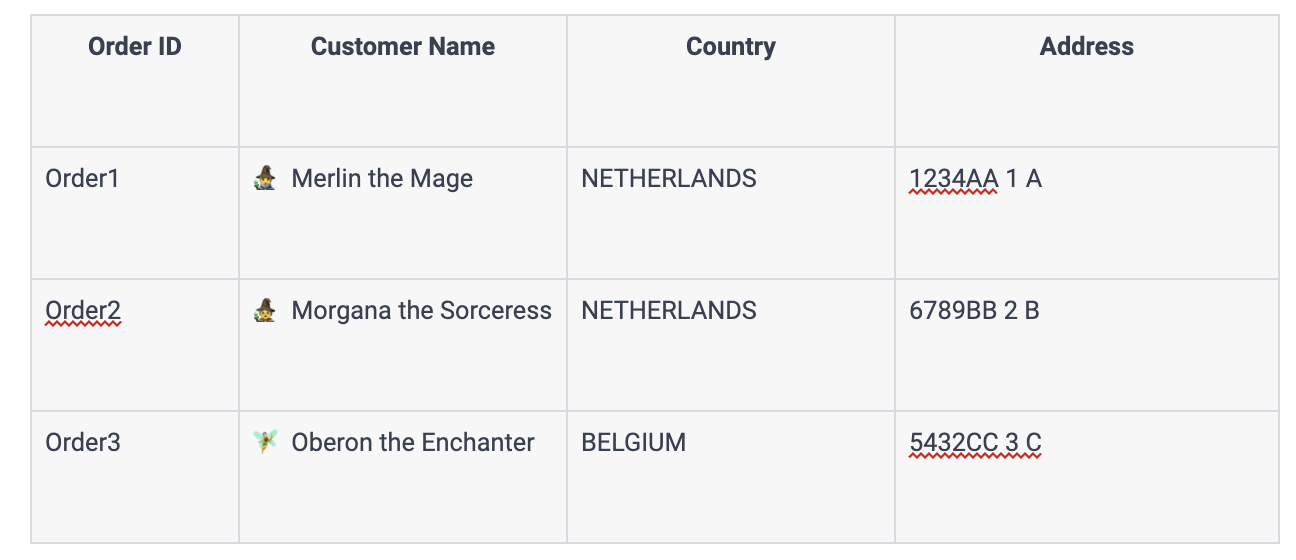Click the underlined address 1234AA 1 A
The width and height of the screenshot is (1296, 560).
(x=976, y=179)
